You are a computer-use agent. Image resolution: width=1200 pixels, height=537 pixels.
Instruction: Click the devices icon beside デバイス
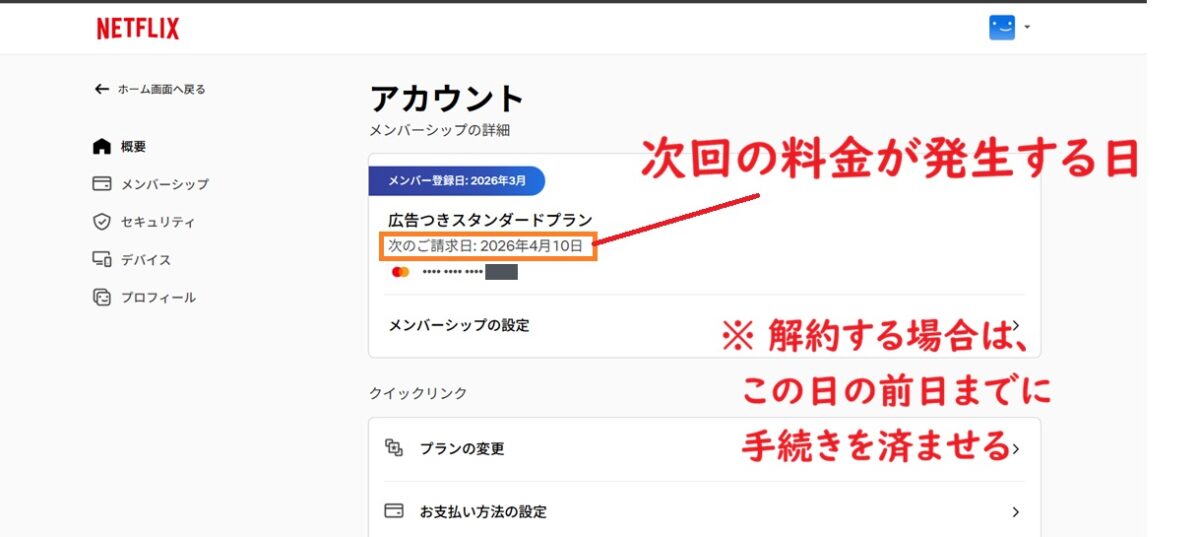click(101, 260)
